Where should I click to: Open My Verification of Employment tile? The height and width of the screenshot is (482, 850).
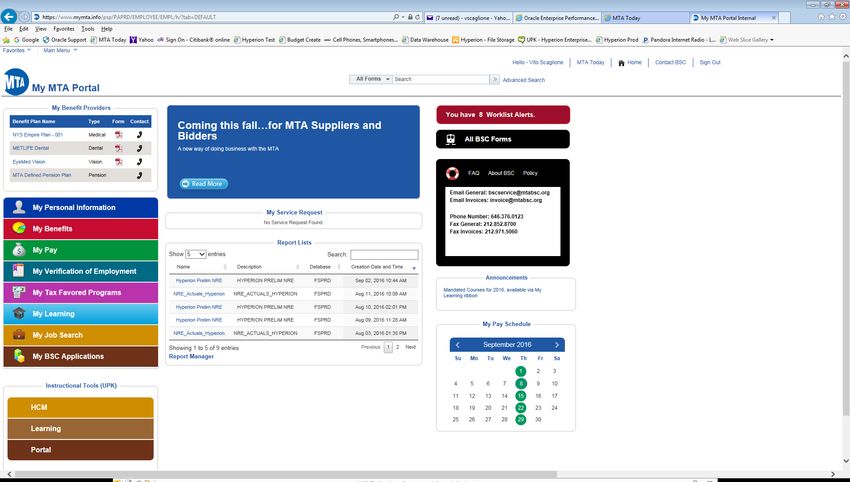(81, 271)
